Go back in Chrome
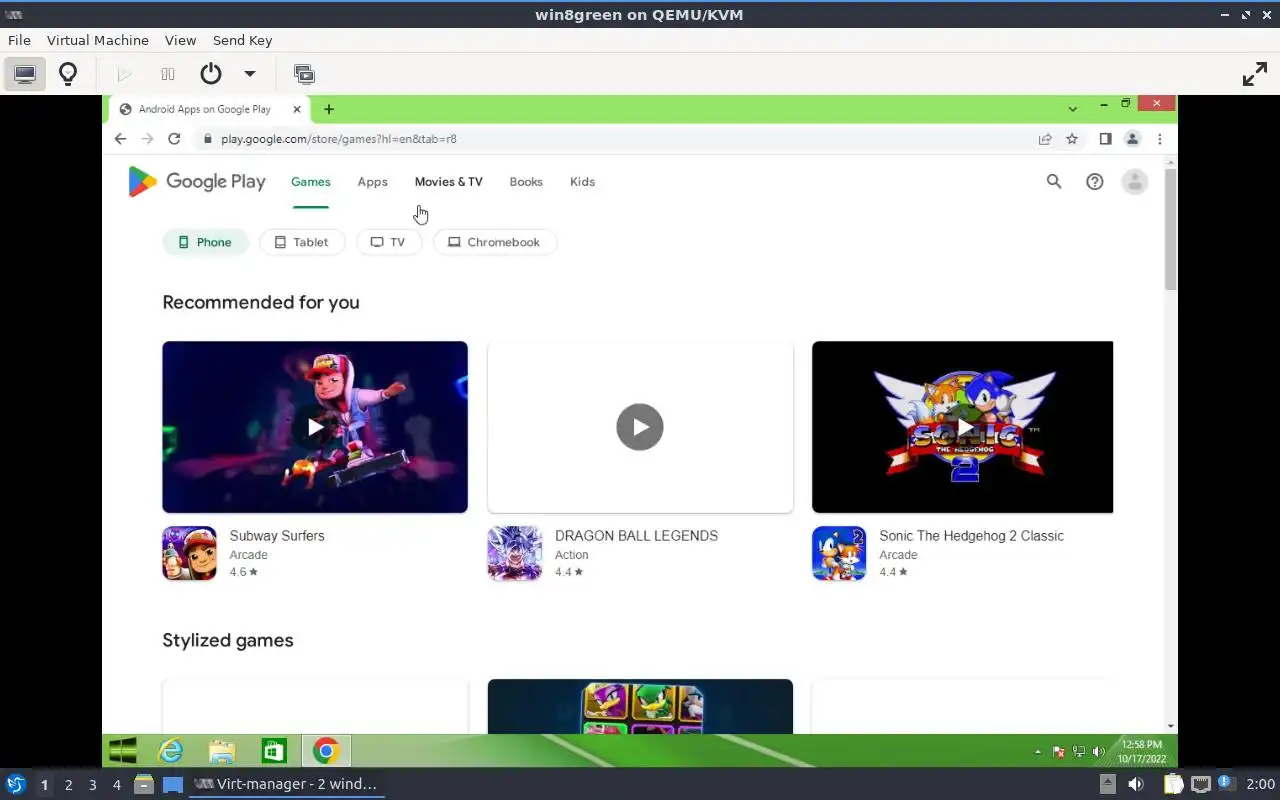The image size is (1280, 800). pos(121,139)
